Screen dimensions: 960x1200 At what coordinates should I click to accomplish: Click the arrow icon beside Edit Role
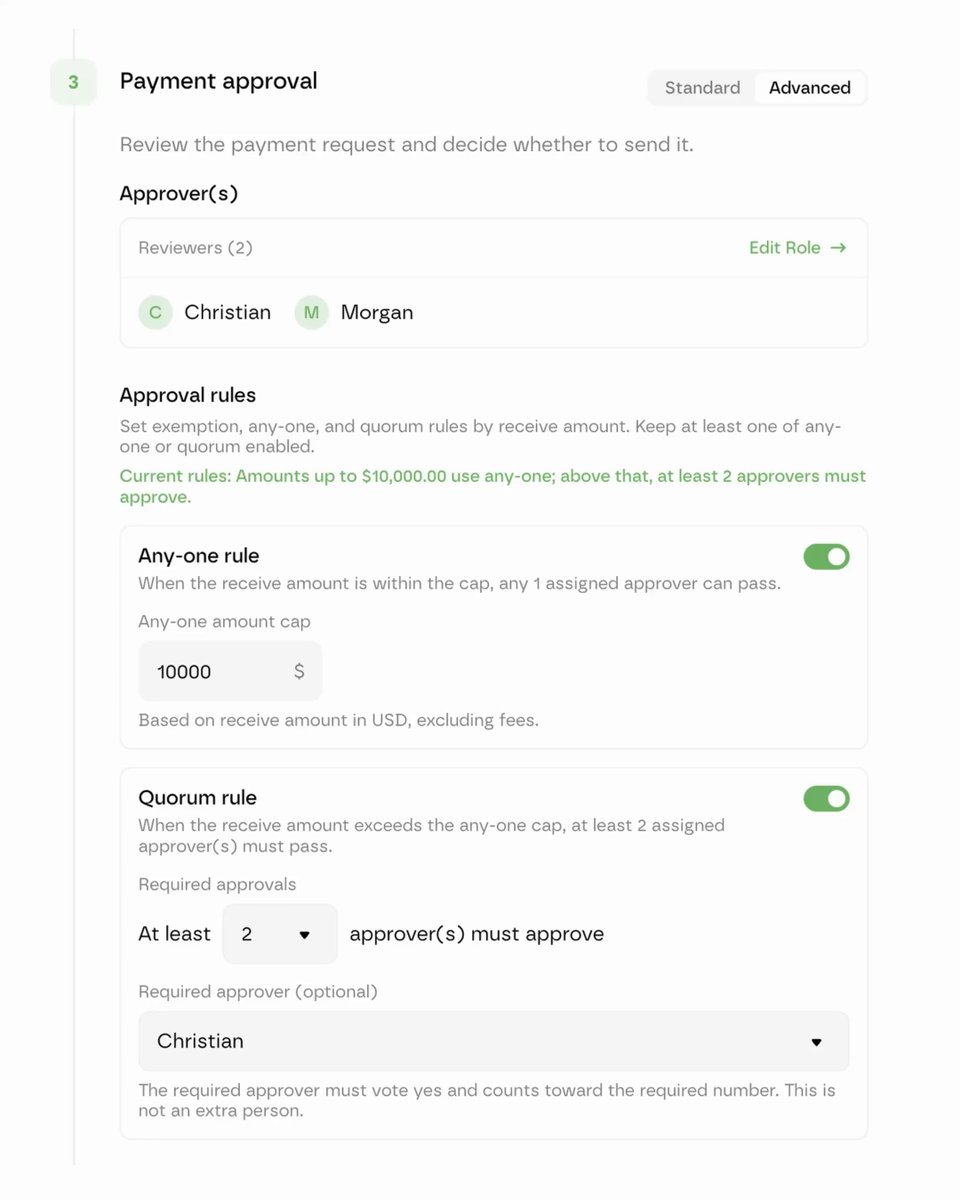(838, 247)
